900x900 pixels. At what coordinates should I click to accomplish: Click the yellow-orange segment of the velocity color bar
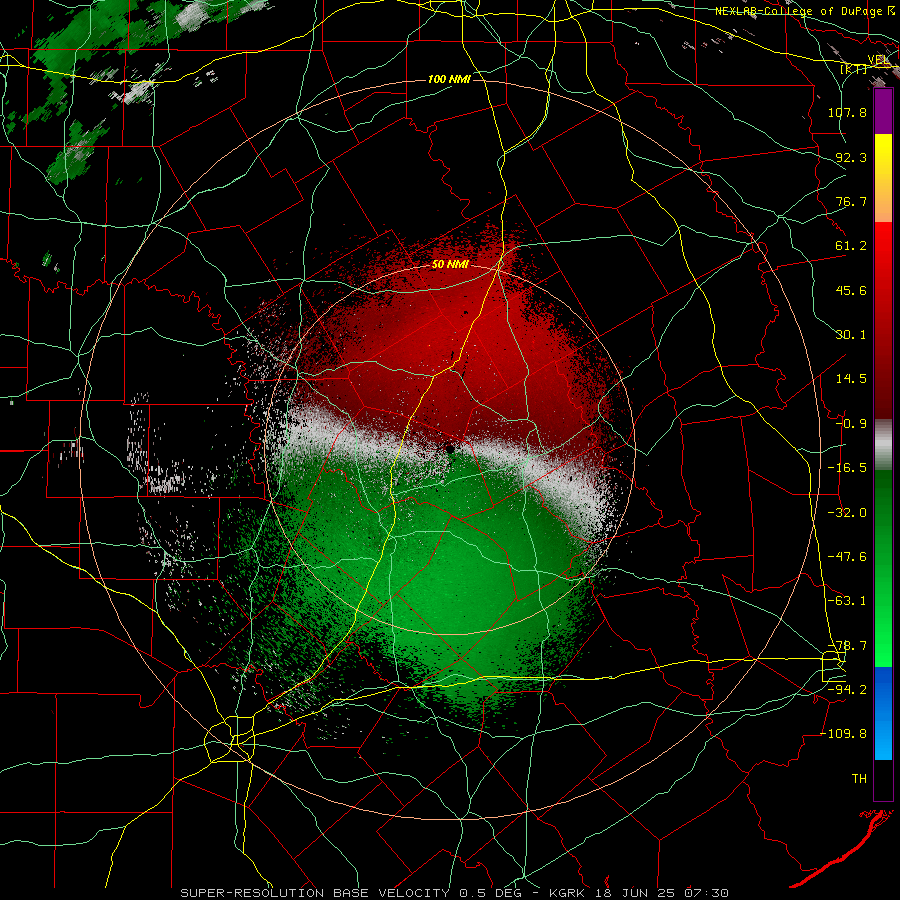pos(883,178)
